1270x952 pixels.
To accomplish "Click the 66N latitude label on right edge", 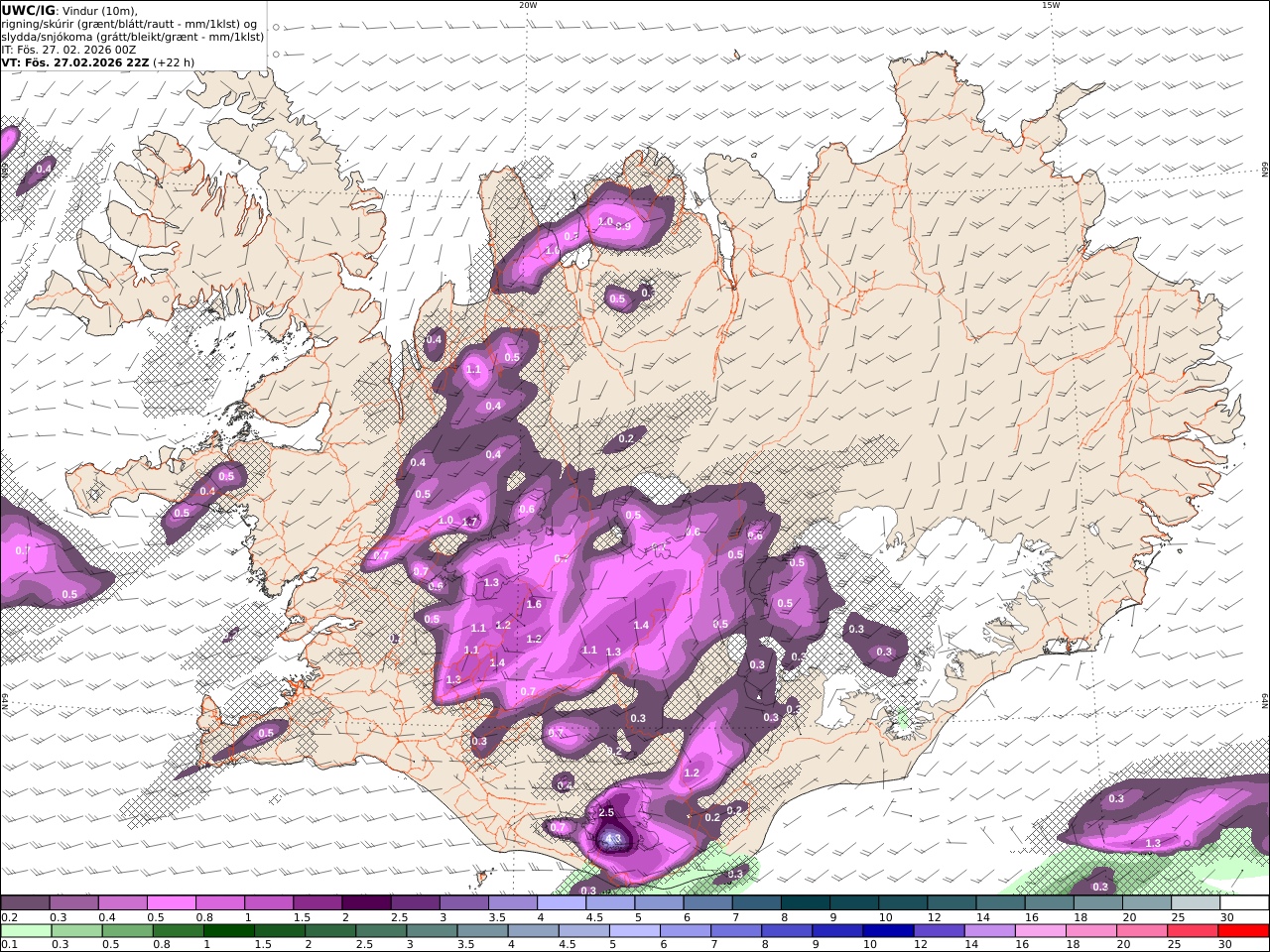I will (1264, 171).
